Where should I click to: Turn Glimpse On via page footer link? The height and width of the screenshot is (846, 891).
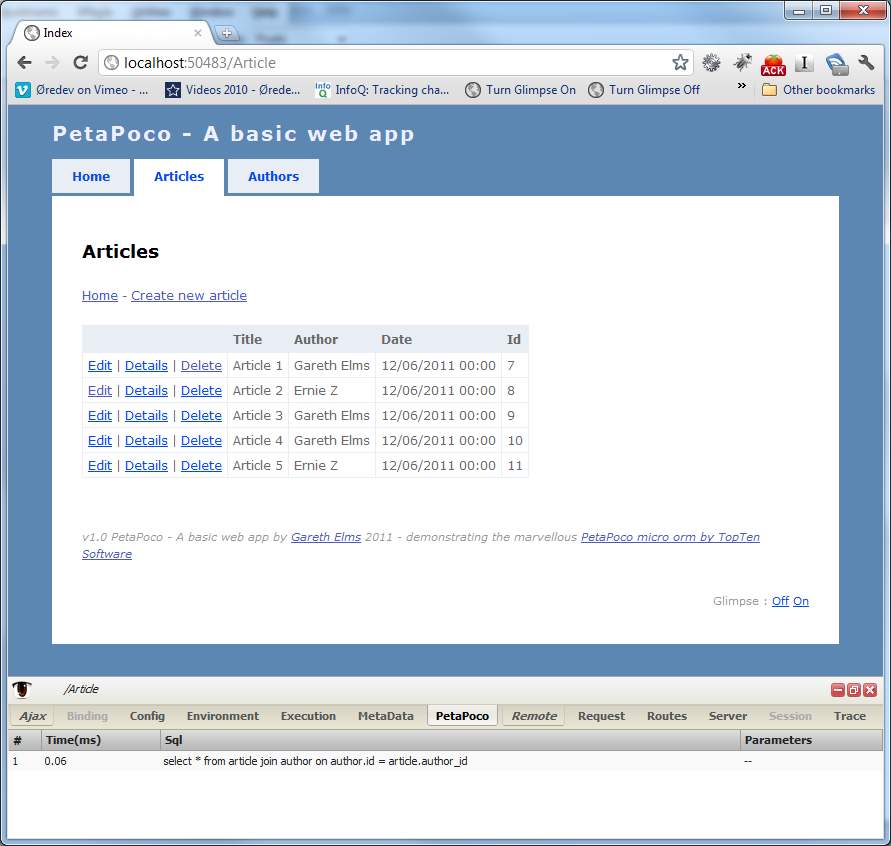pyautogui.click(x=801, y=601)
